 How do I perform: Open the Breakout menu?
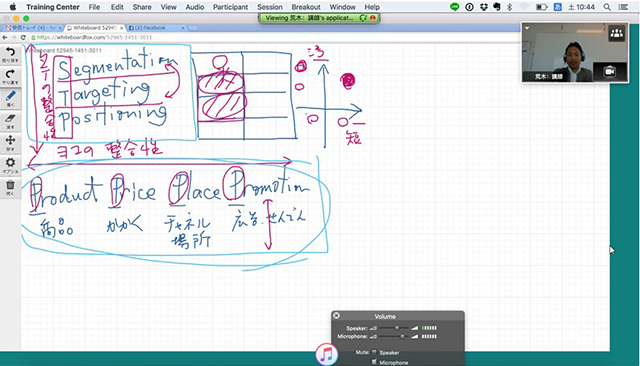(306, 7)
